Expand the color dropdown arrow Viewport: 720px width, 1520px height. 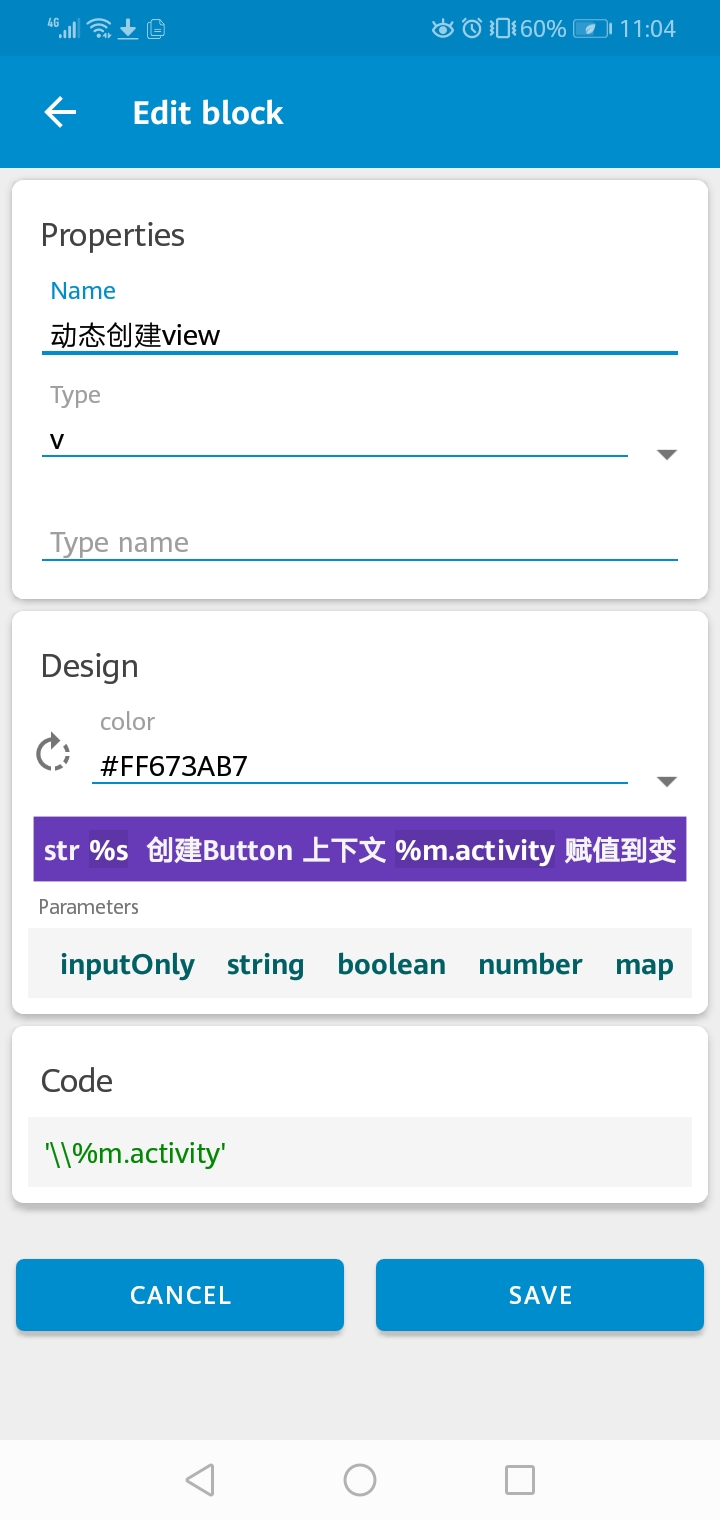click(666, 781)
